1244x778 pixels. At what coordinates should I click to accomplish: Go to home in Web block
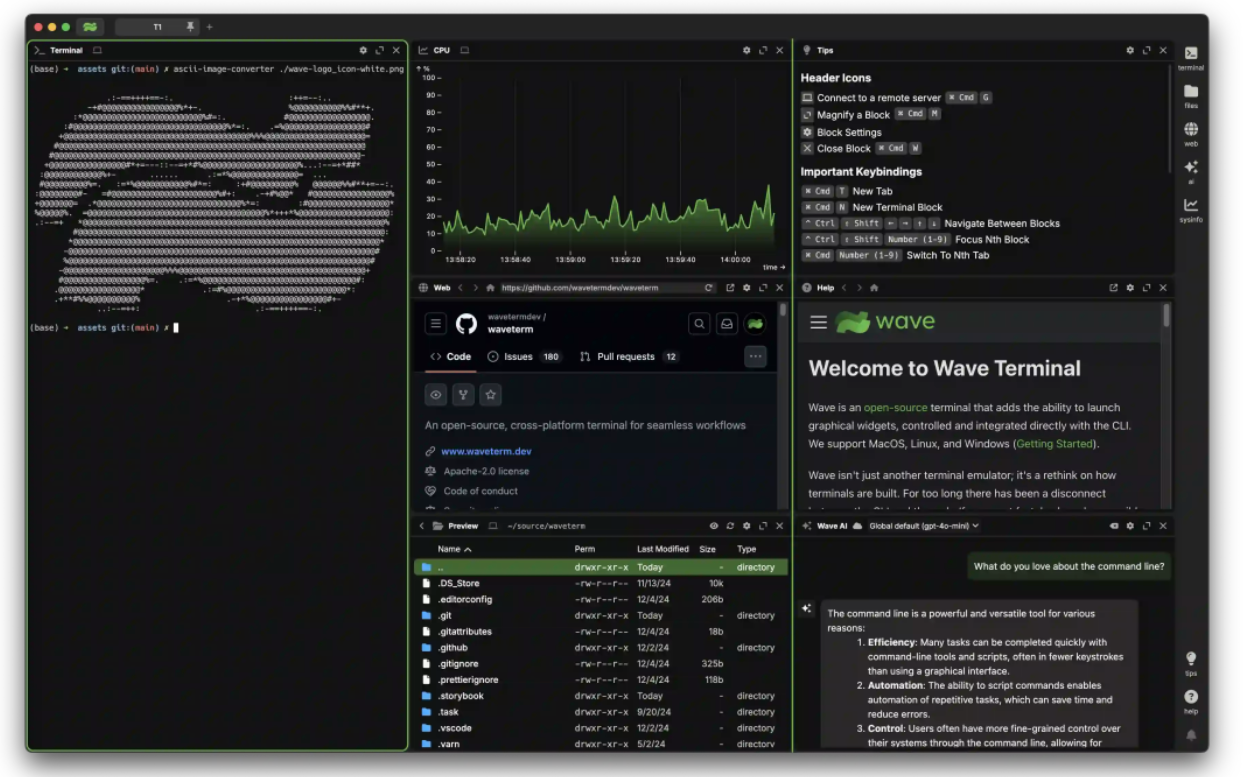point(490,288)
